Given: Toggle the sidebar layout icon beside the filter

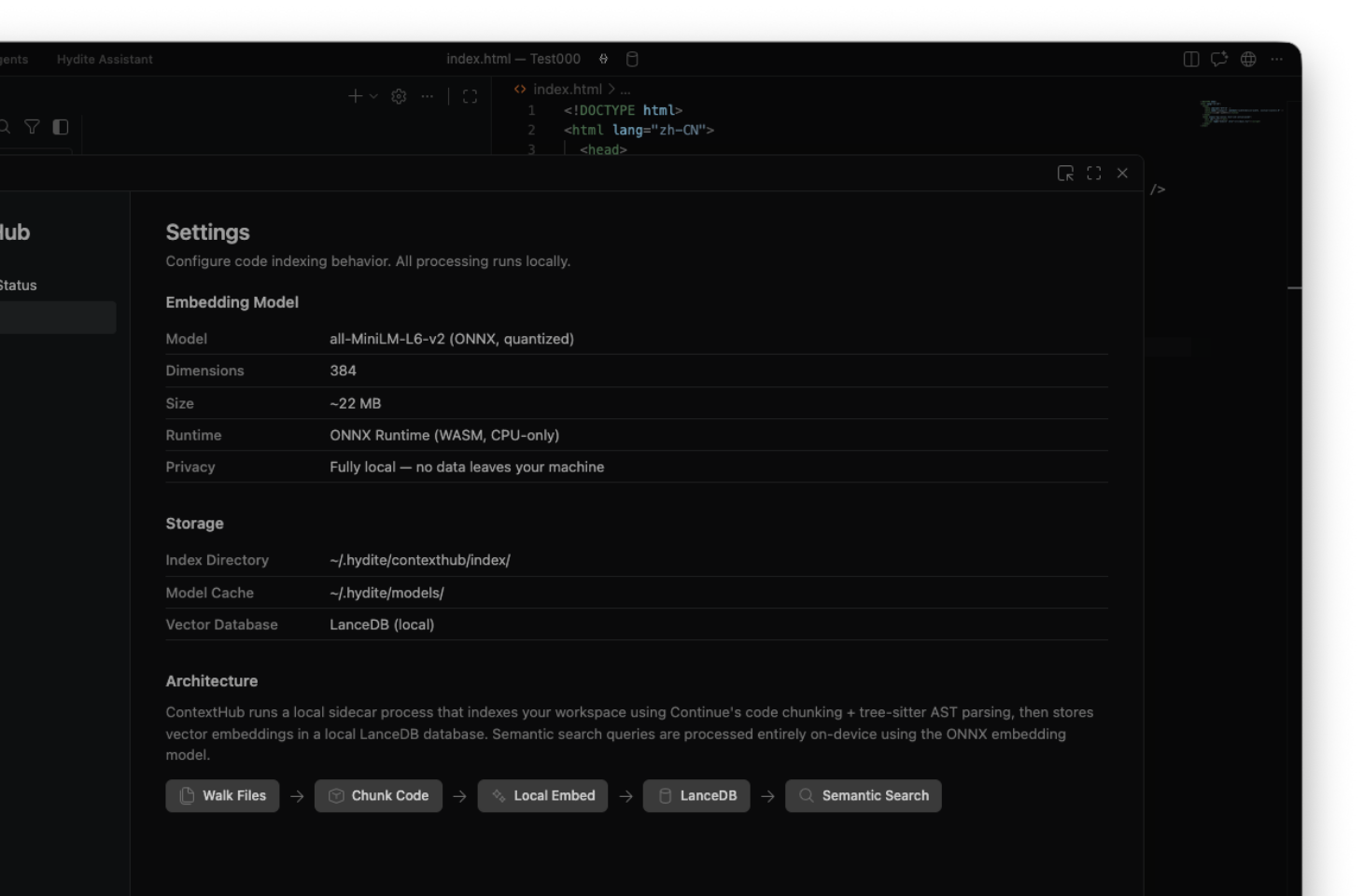Looking at the screenshot, I should click(61, 127).
